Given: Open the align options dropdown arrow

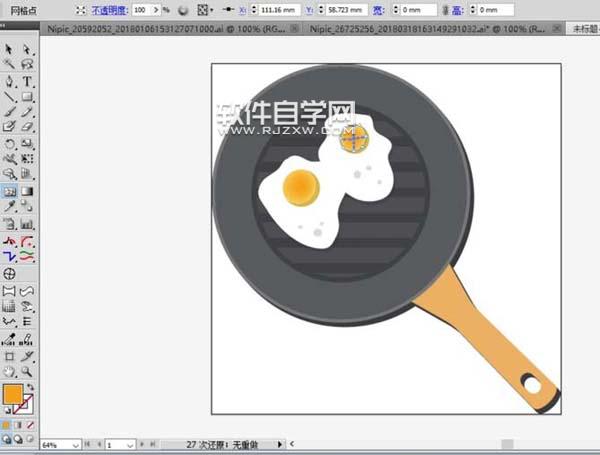Looking at the screenshot, I should tap(212, 10).
